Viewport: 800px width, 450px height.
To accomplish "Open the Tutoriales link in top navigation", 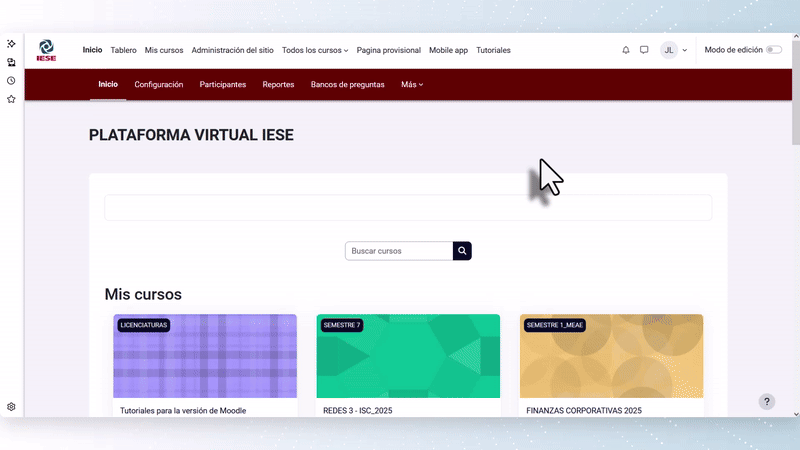I will pos(493,50).
